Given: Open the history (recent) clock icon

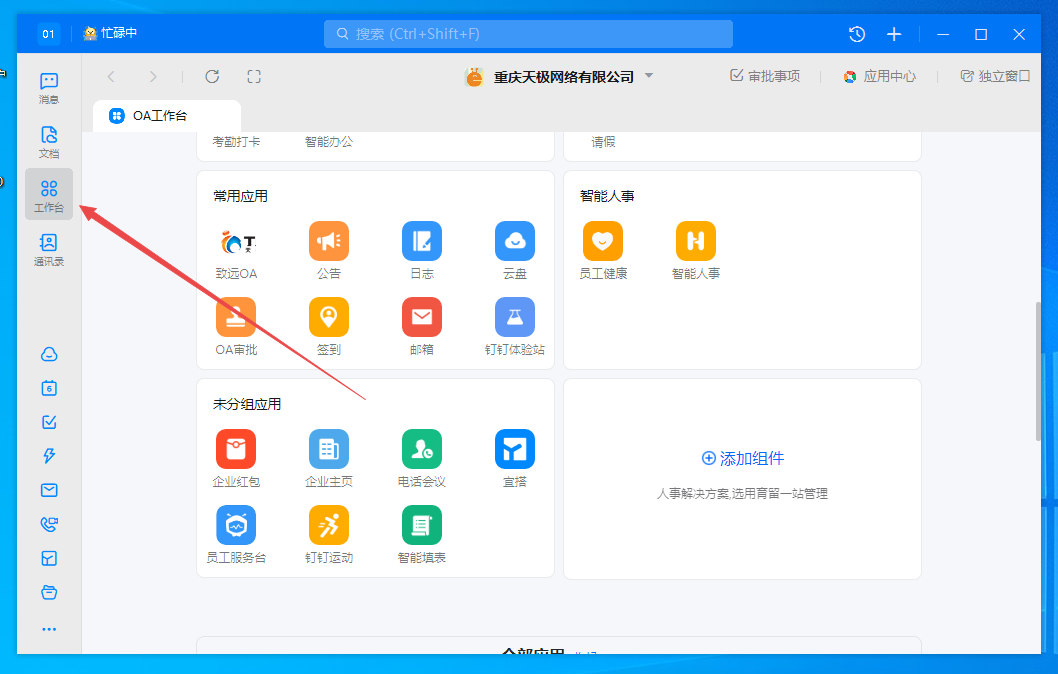Looking at the screenshot, I should (x=856, y=33).
